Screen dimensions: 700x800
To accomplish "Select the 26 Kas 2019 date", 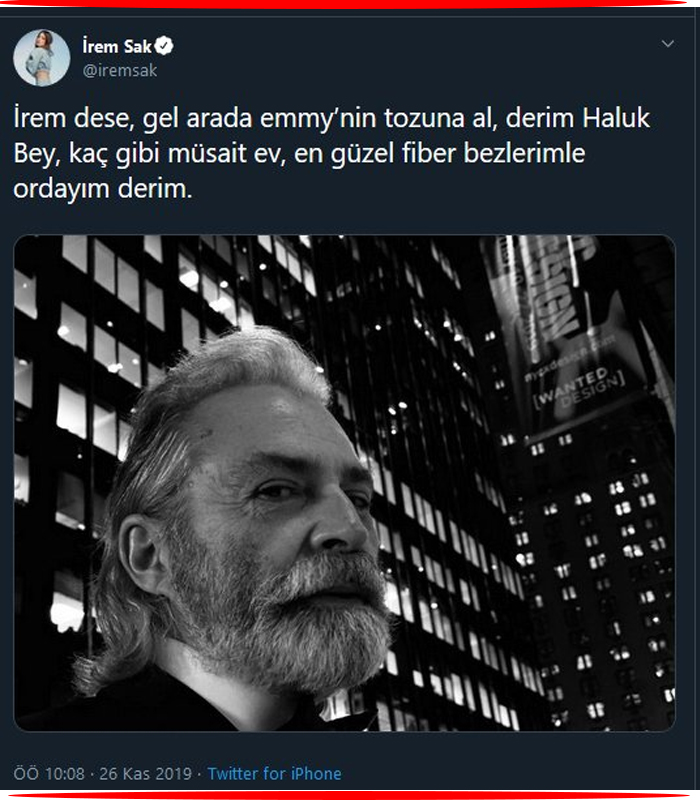I will pos(145,773).
